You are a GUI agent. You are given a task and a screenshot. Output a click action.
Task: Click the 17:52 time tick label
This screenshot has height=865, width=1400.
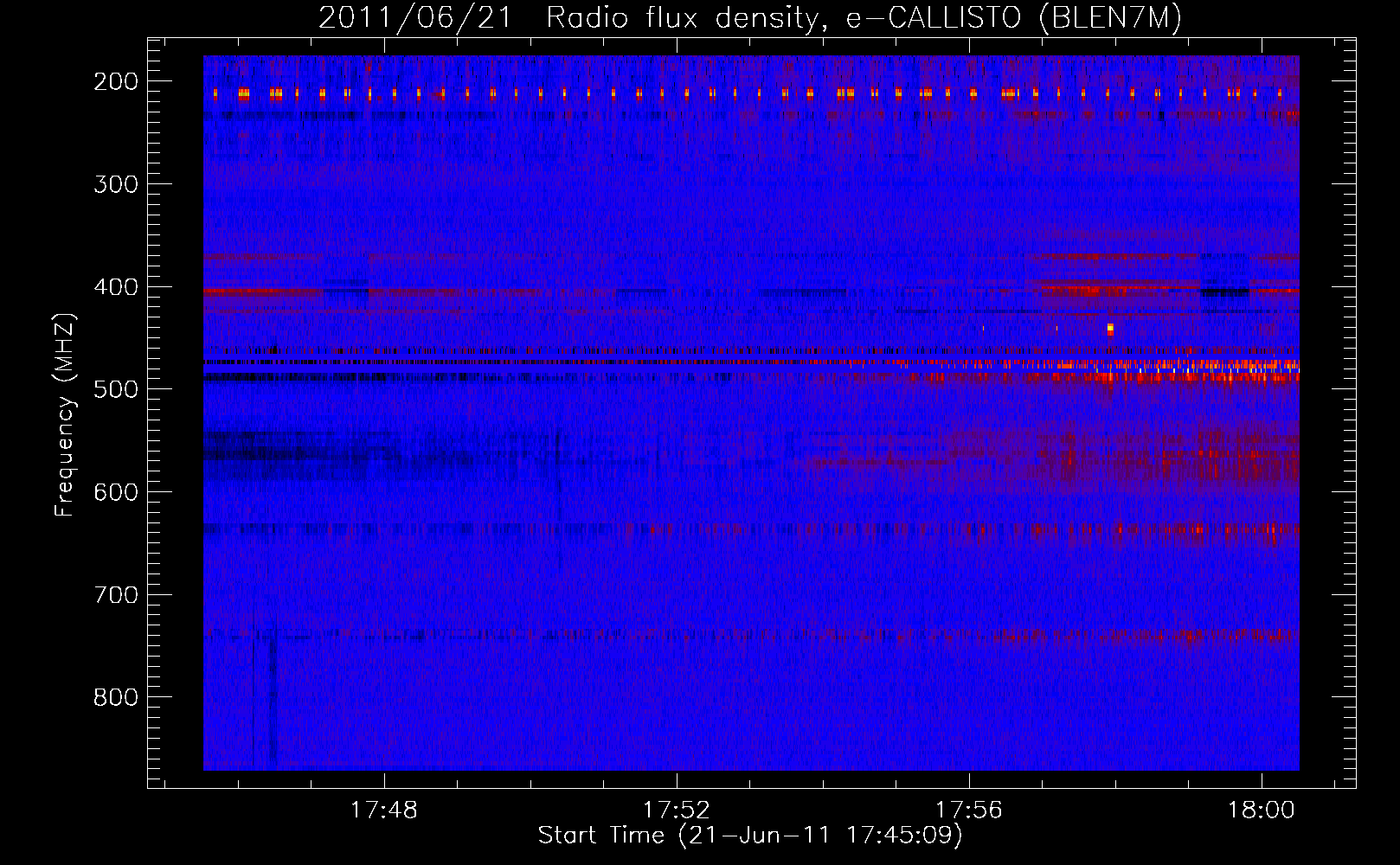(676, 810)
